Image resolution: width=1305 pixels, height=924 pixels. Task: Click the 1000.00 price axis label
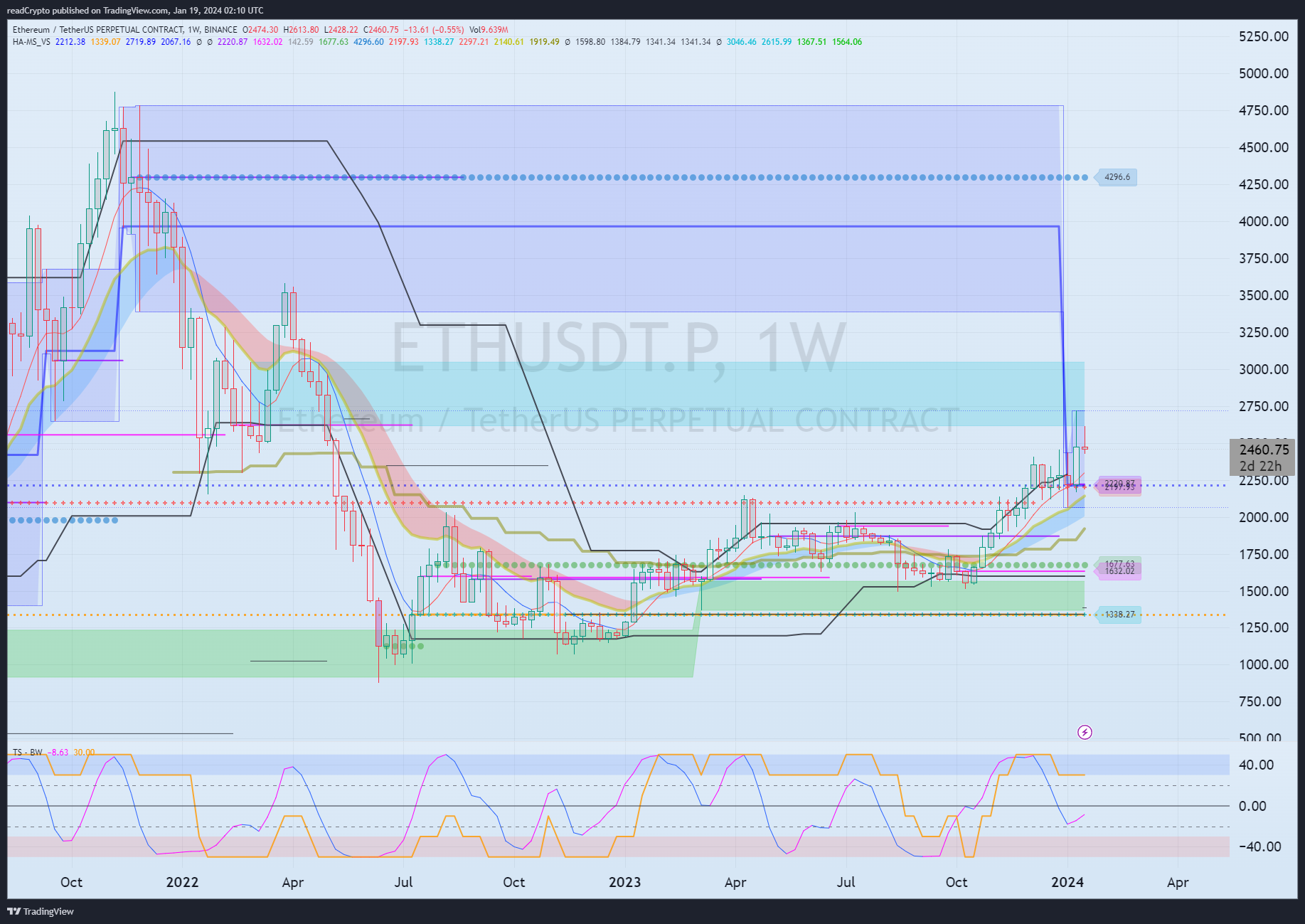pos(1264,664)
